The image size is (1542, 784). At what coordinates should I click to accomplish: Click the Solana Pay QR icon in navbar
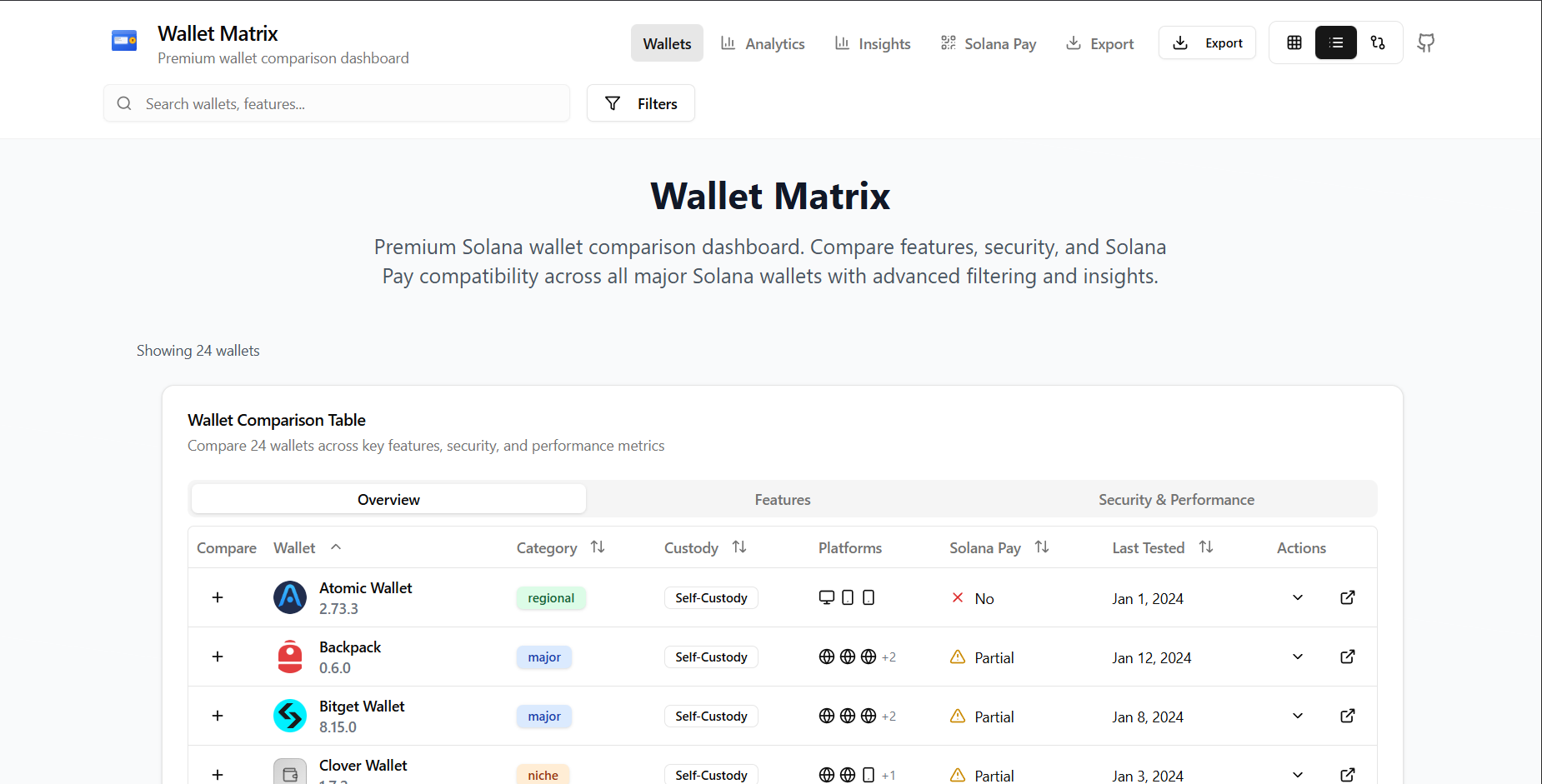[x=947, y=42]
